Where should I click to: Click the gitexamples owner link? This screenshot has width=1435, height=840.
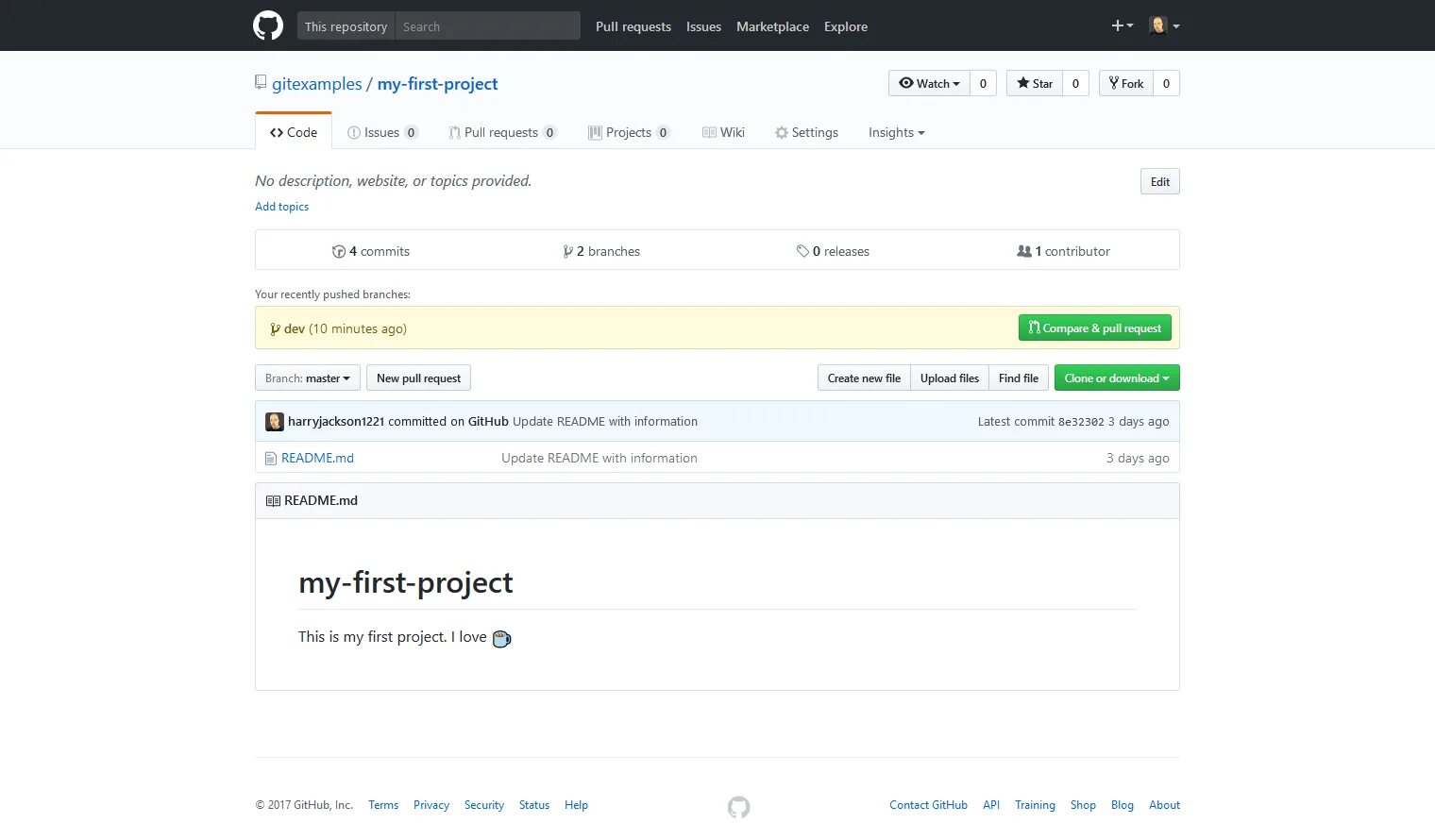[317, 84]
